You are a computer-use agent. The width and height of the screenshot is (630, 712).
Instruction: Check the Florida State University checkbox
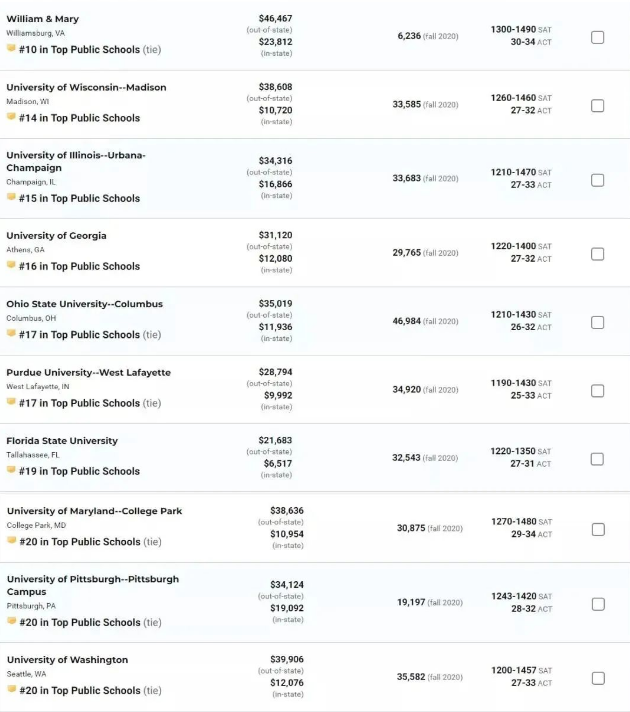tap(597, 459)
